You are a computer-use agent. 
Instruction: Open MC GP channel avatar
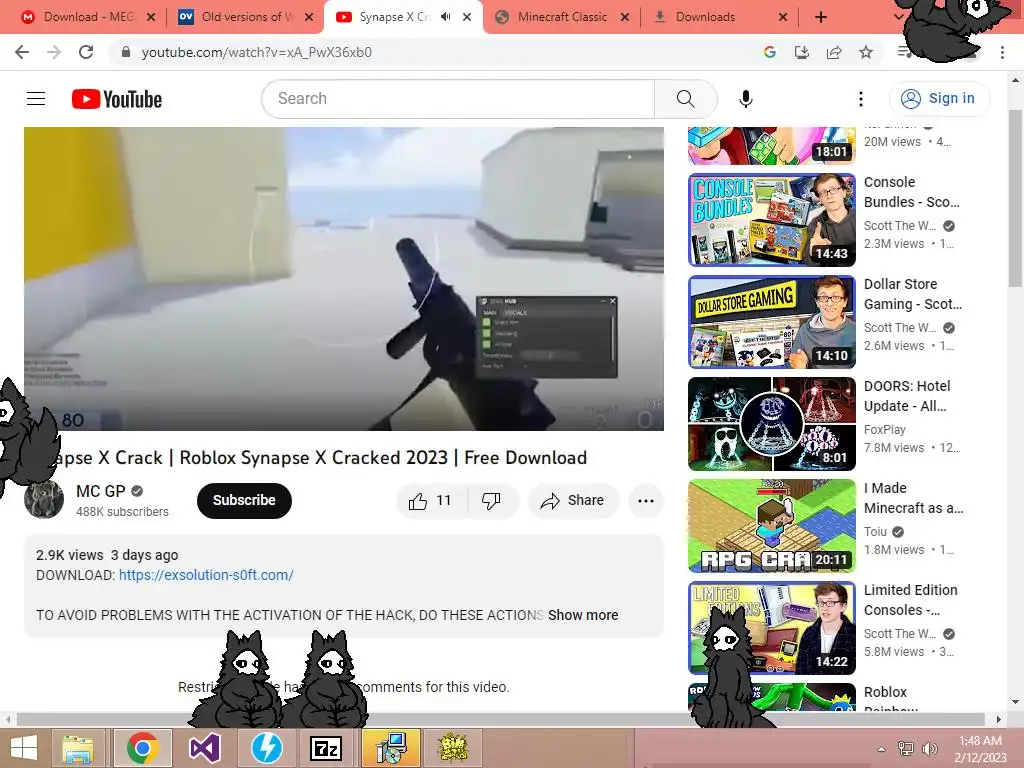click(x=44, y=500)
